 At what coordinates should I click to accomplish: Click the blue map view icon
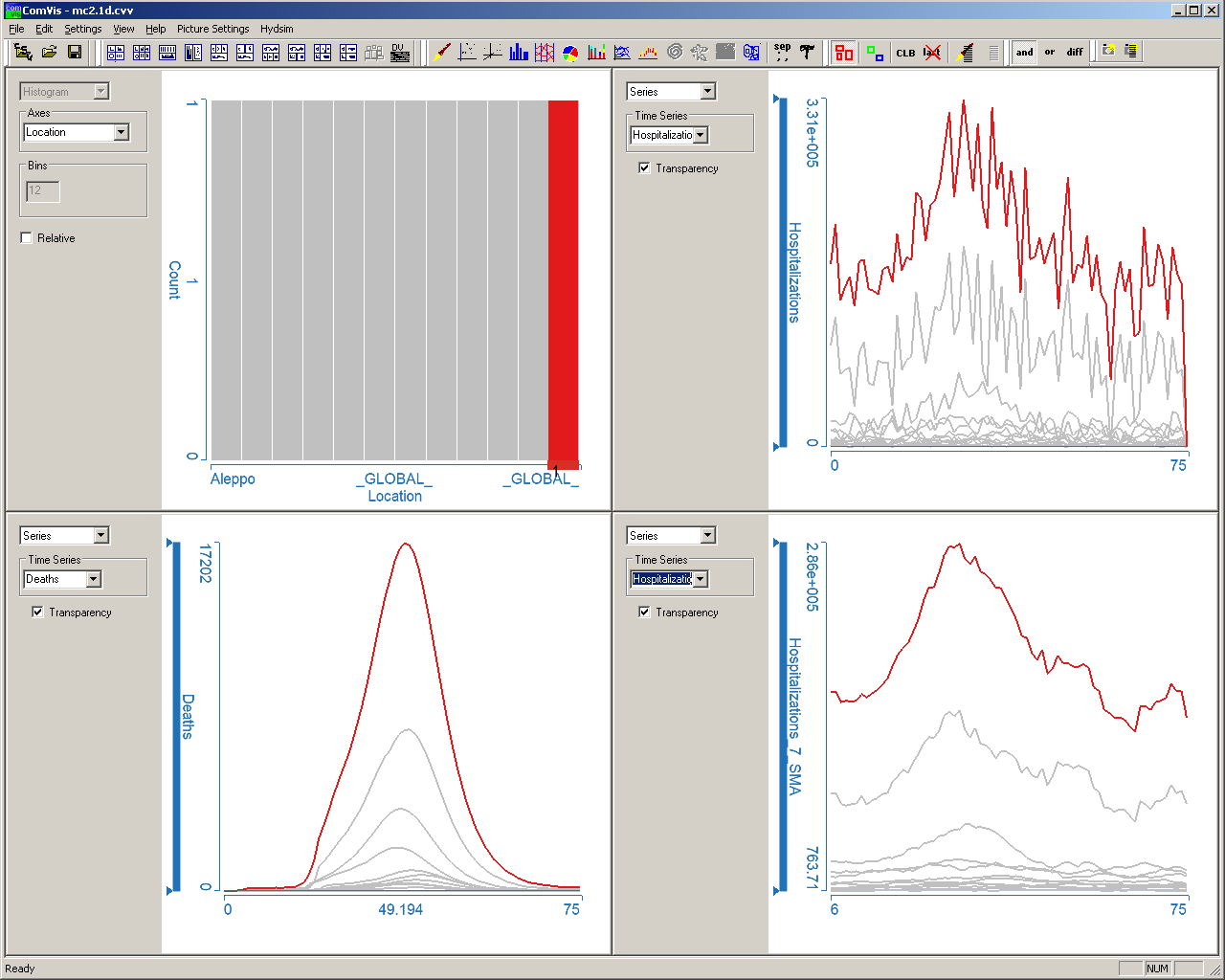(x=751, y=53)
